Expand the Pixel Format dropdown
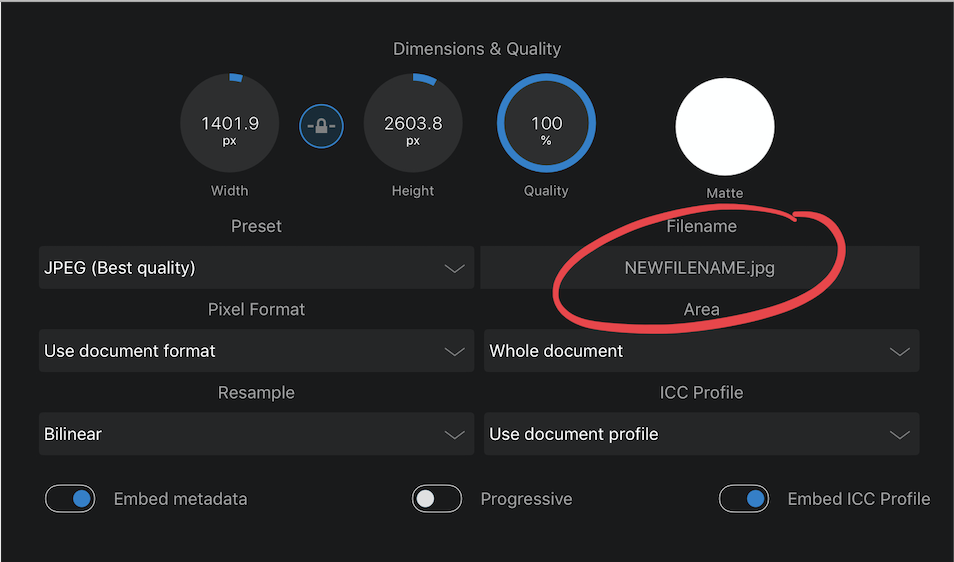The height and width of the screenshot is (562, 954). pos(256,351)
